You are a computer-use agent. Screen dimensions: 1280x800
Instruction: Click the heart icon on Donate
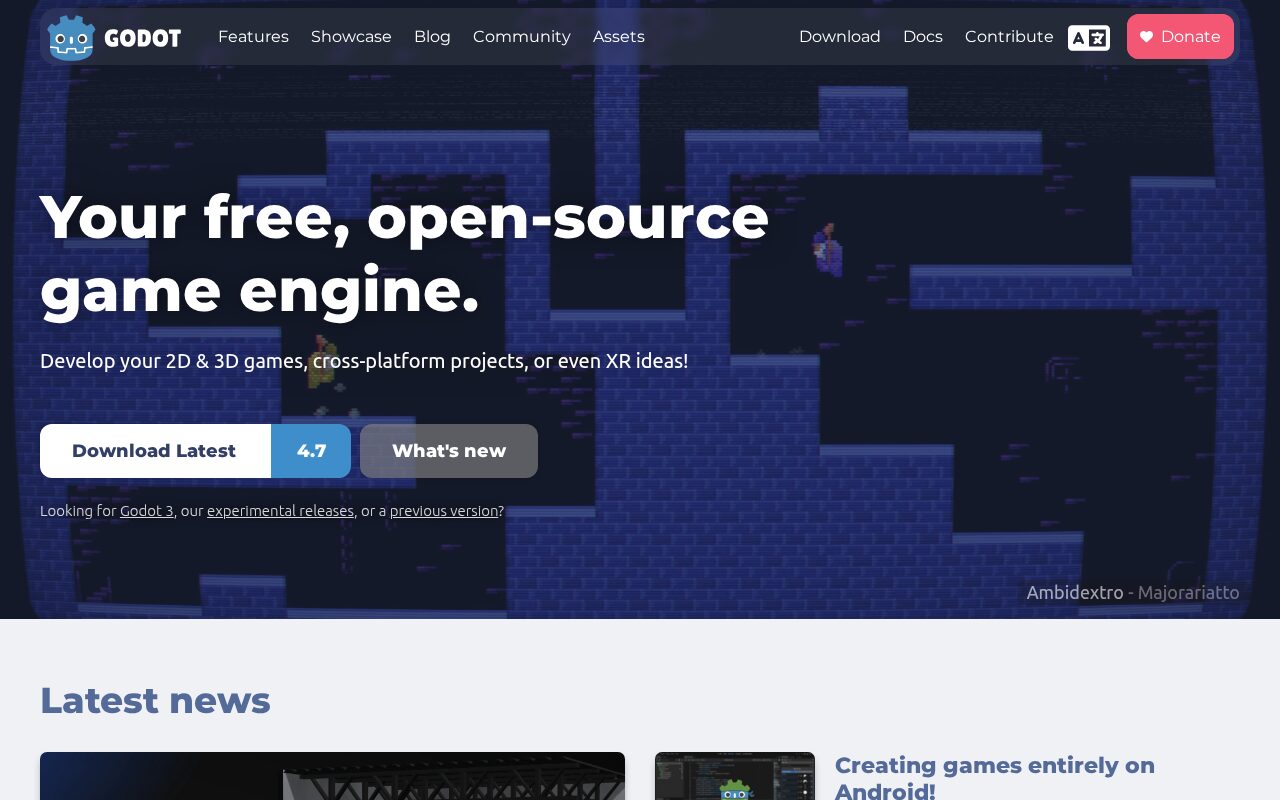[x=1146, y=37]
